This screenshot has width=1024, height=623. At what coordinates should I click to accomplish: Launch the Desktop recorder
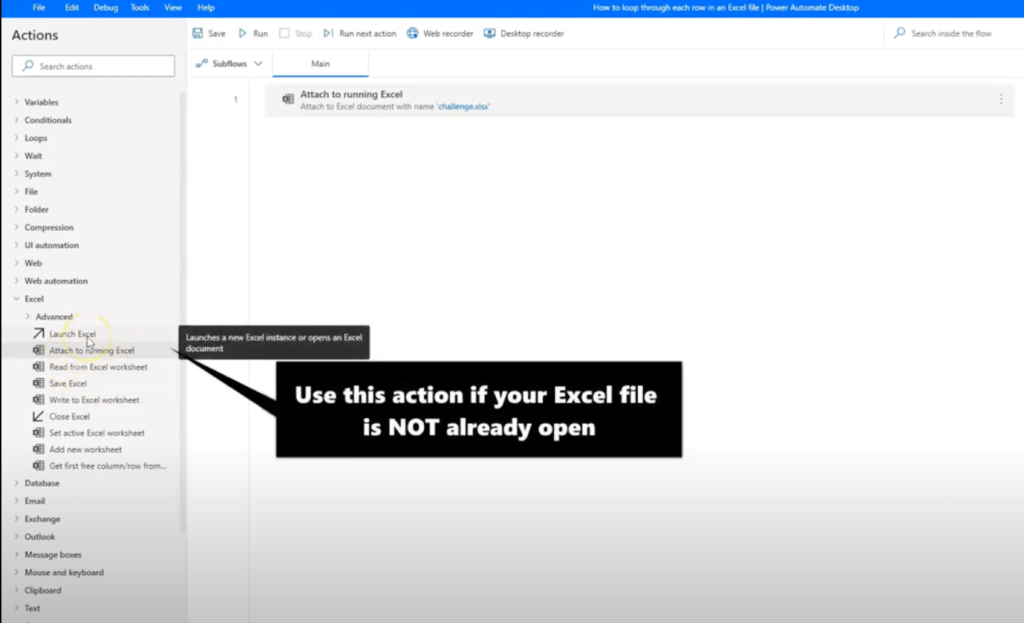(x=523, y=32)
